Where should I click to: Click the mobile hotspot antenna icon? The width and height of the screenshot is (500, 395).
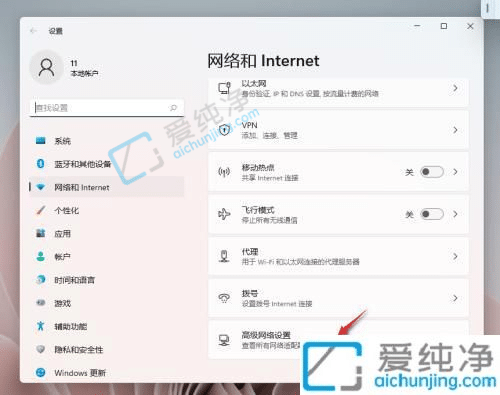pyautogui.click(x=224, y=172)
